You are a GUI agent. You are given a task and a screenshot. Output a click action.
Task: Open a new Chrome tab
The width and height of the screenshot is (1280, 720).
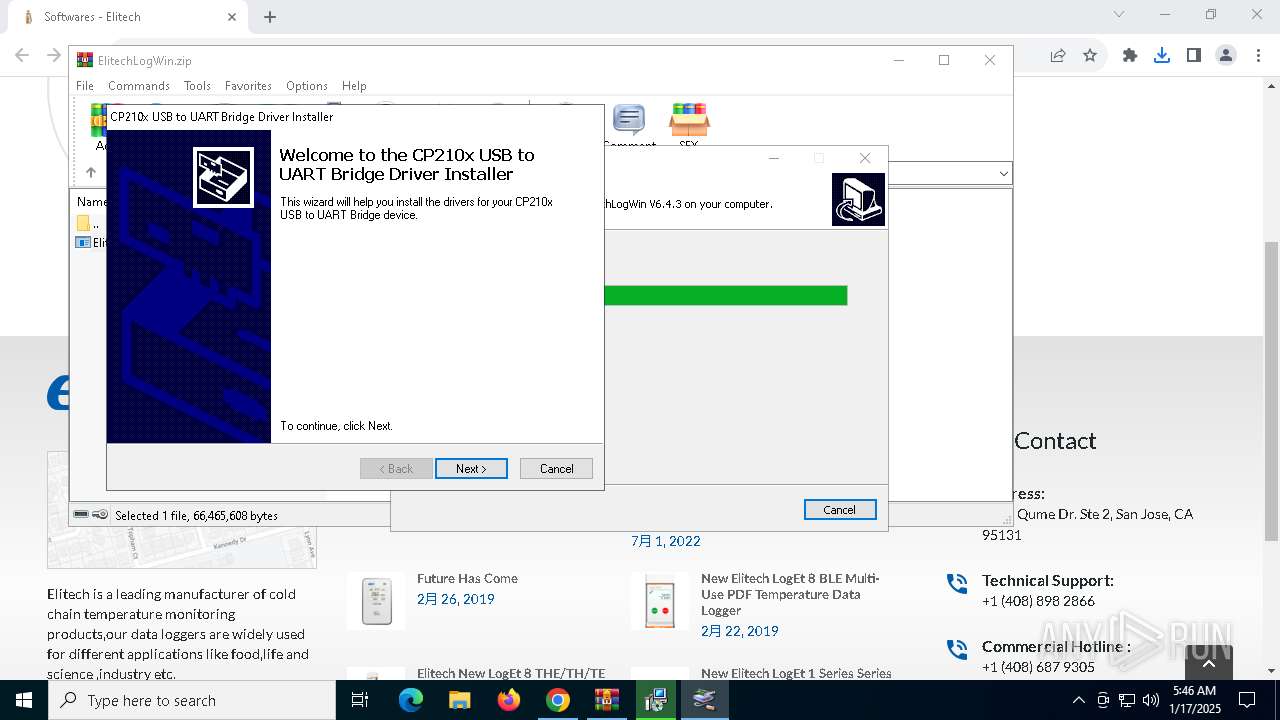point(270,17)
